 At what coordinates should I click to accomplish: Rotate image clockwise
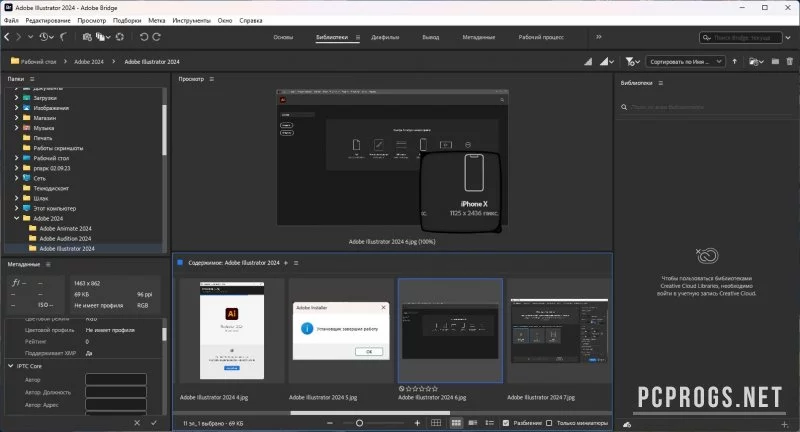pyautogui.click(x=157, y=37)
